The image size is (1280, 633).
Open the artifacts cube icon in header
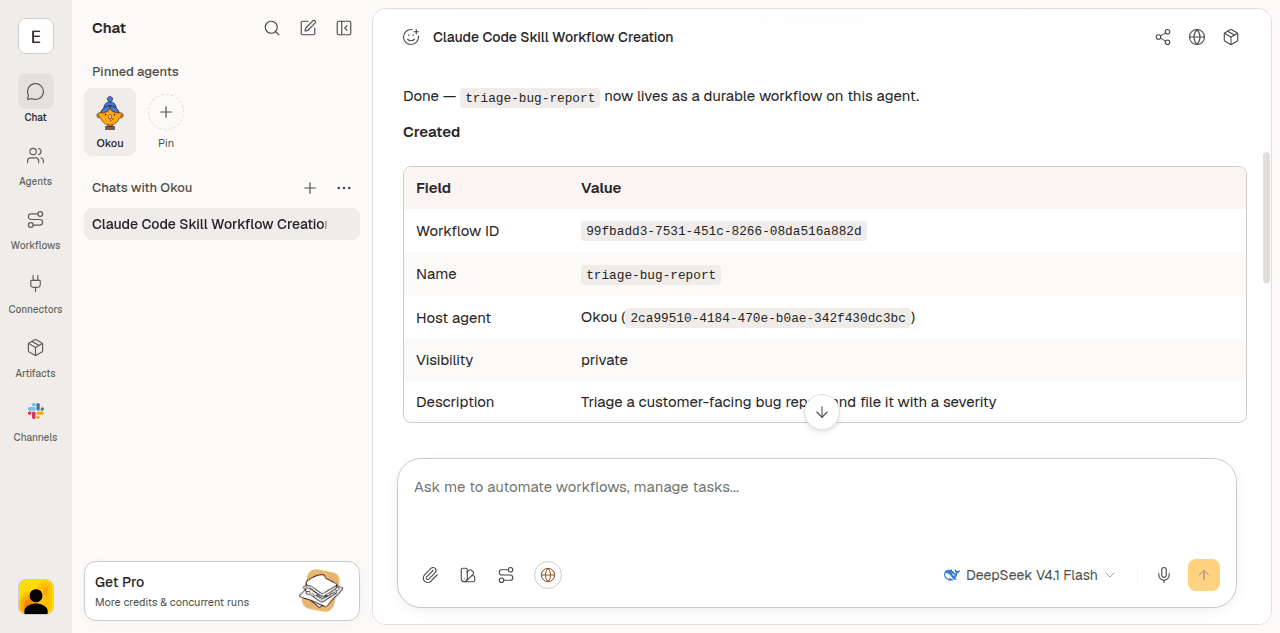1231,37
